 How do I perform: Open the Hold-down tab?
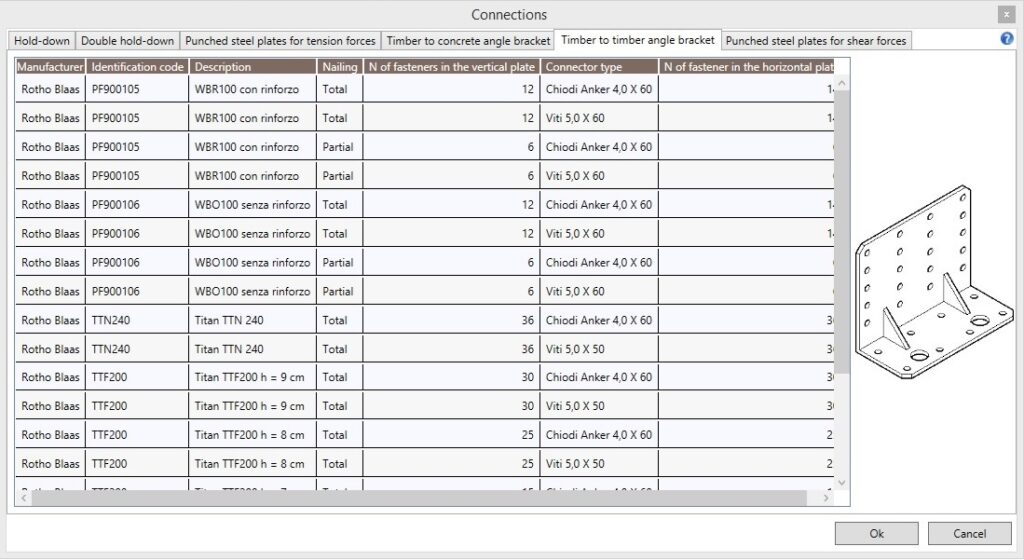pyautogui.click(x=42, y=41)
